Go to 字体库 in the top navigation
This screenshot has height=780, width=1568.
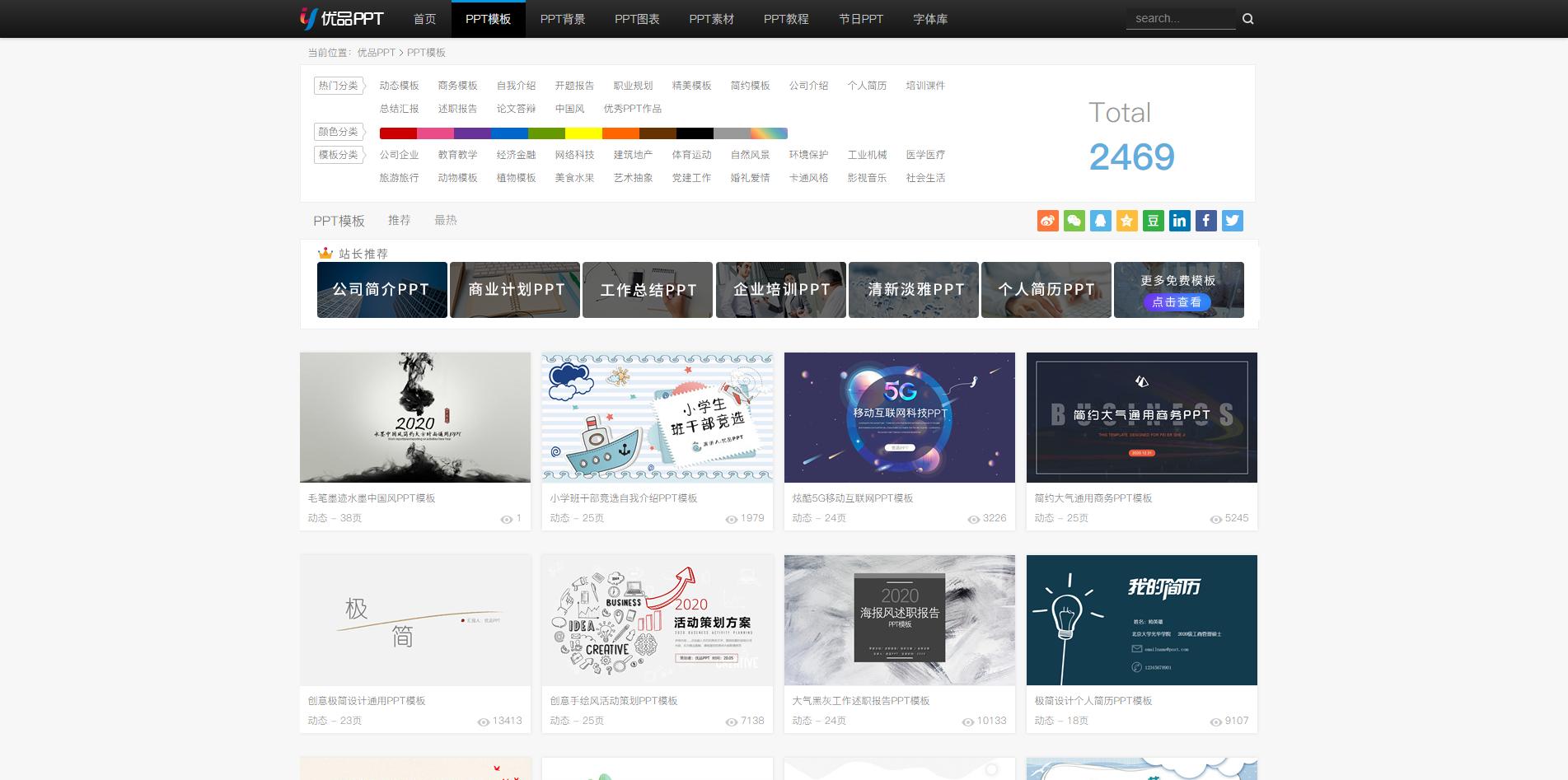tap(929, 19)
